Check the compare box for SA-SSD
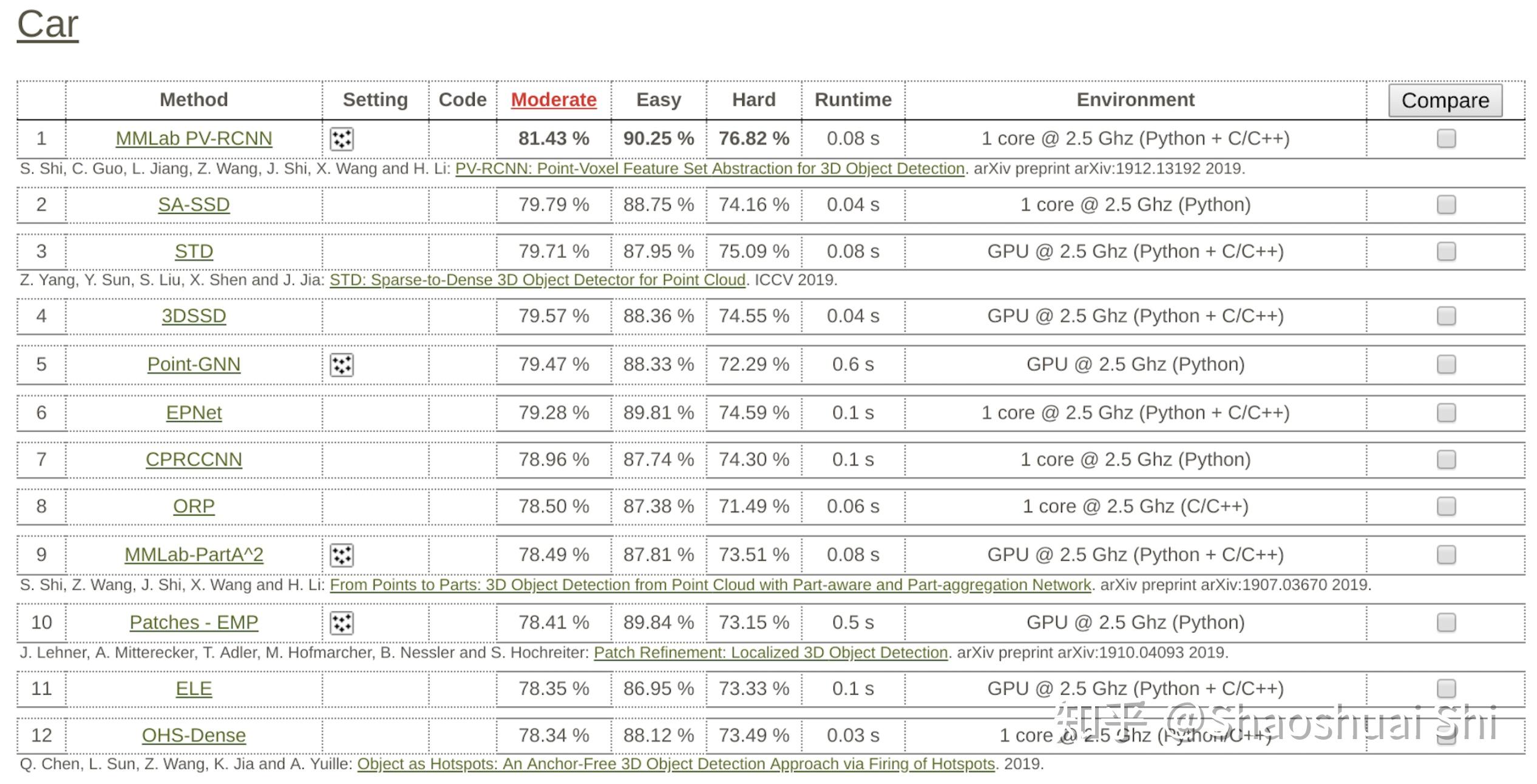Screen dimensions: 1537x784 [1446, 205]
